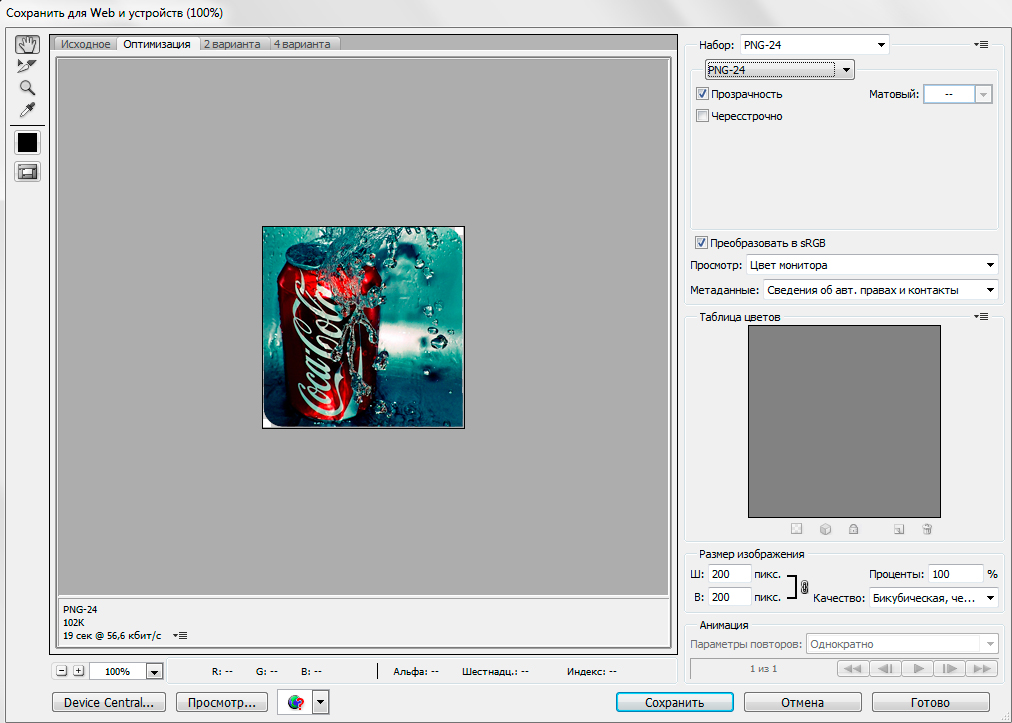
Task: Open the Качество resampling dropdown
Action: pyautogui.click(x=933, y=598)
